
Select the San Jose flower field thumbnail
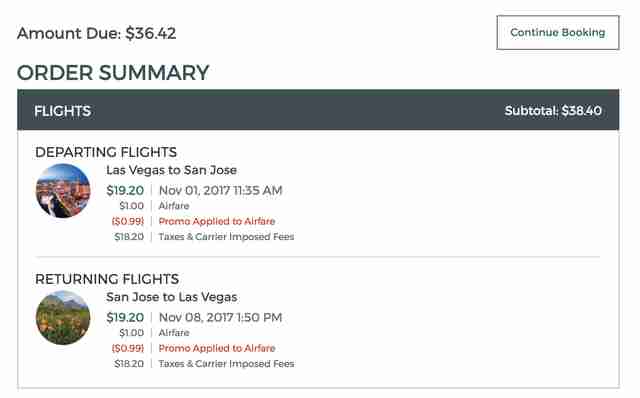(x=63, y=318)
